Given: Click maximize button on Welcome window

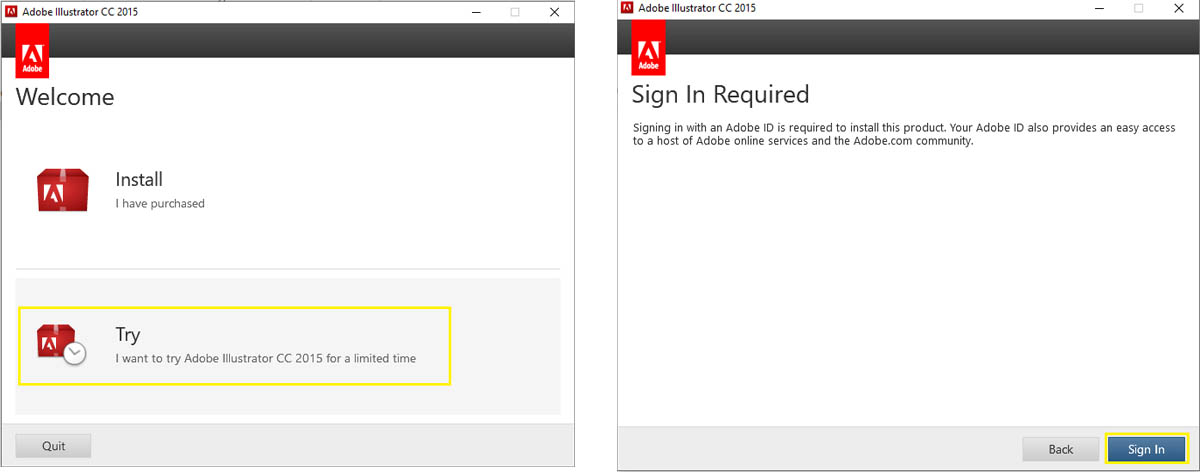Looking at the screenshot, I should [x=515, y=12].
